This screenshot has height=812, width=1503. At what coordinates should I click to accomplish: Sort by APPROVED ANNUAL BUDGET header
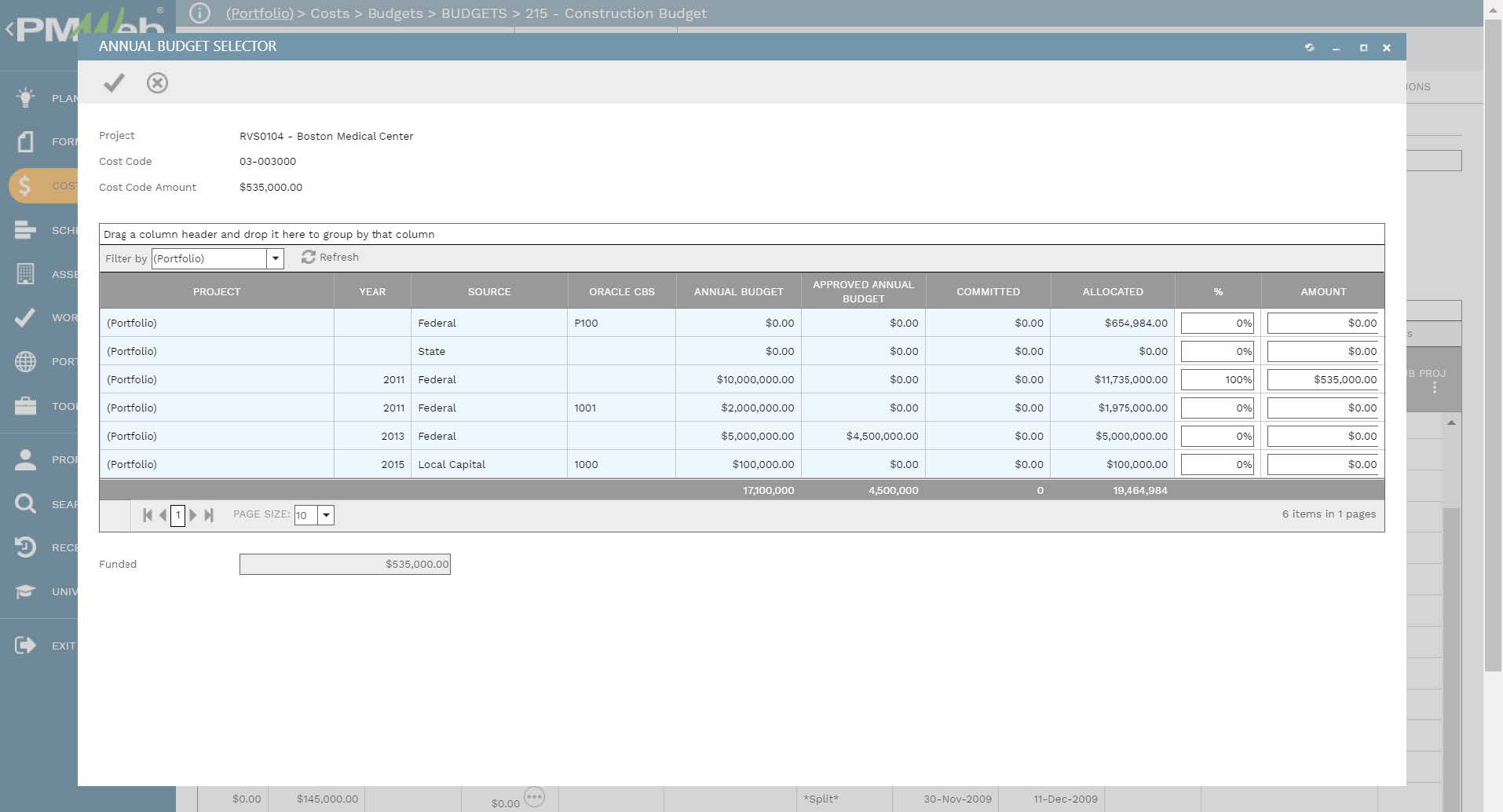click(x=863, y=291)
